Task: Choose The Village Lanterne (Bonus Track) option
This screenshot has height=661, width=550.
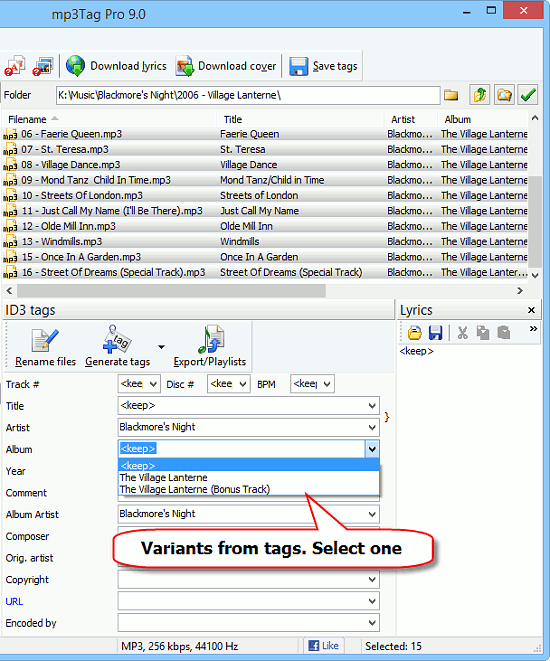Action: [x=249, y=489]
